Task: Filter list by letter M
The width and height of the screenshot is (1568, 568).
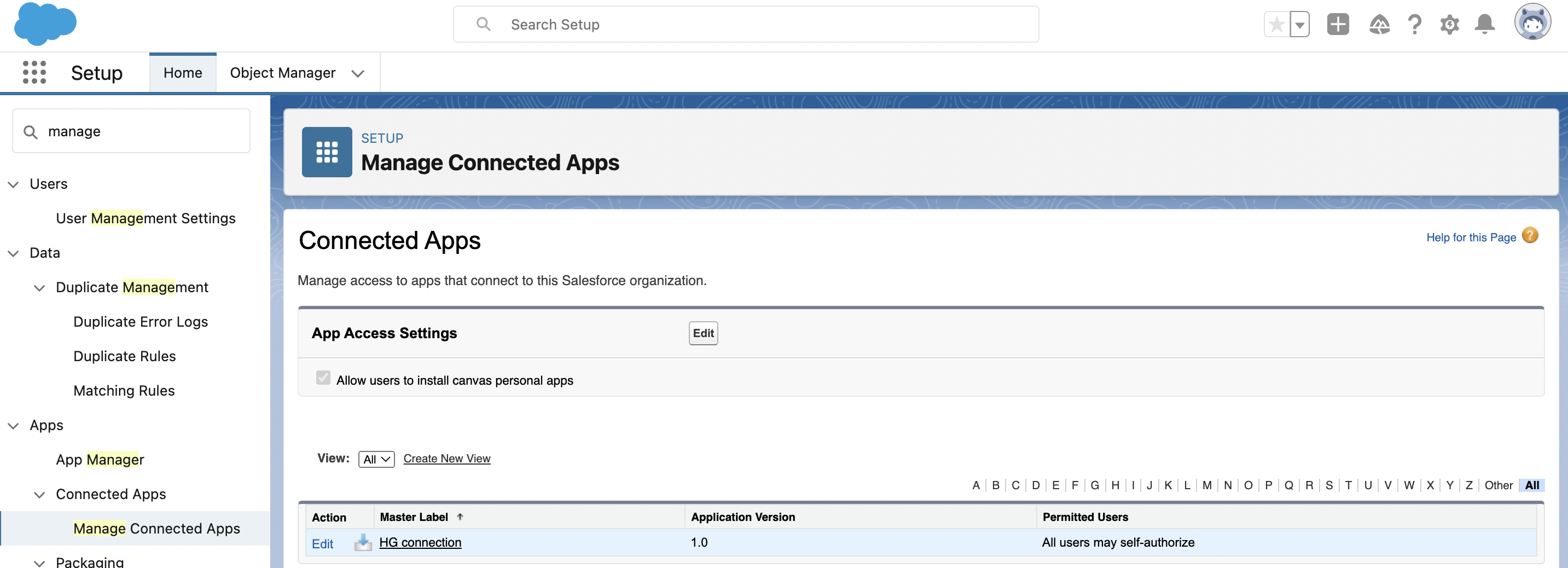Action: tap(1206, 485)
